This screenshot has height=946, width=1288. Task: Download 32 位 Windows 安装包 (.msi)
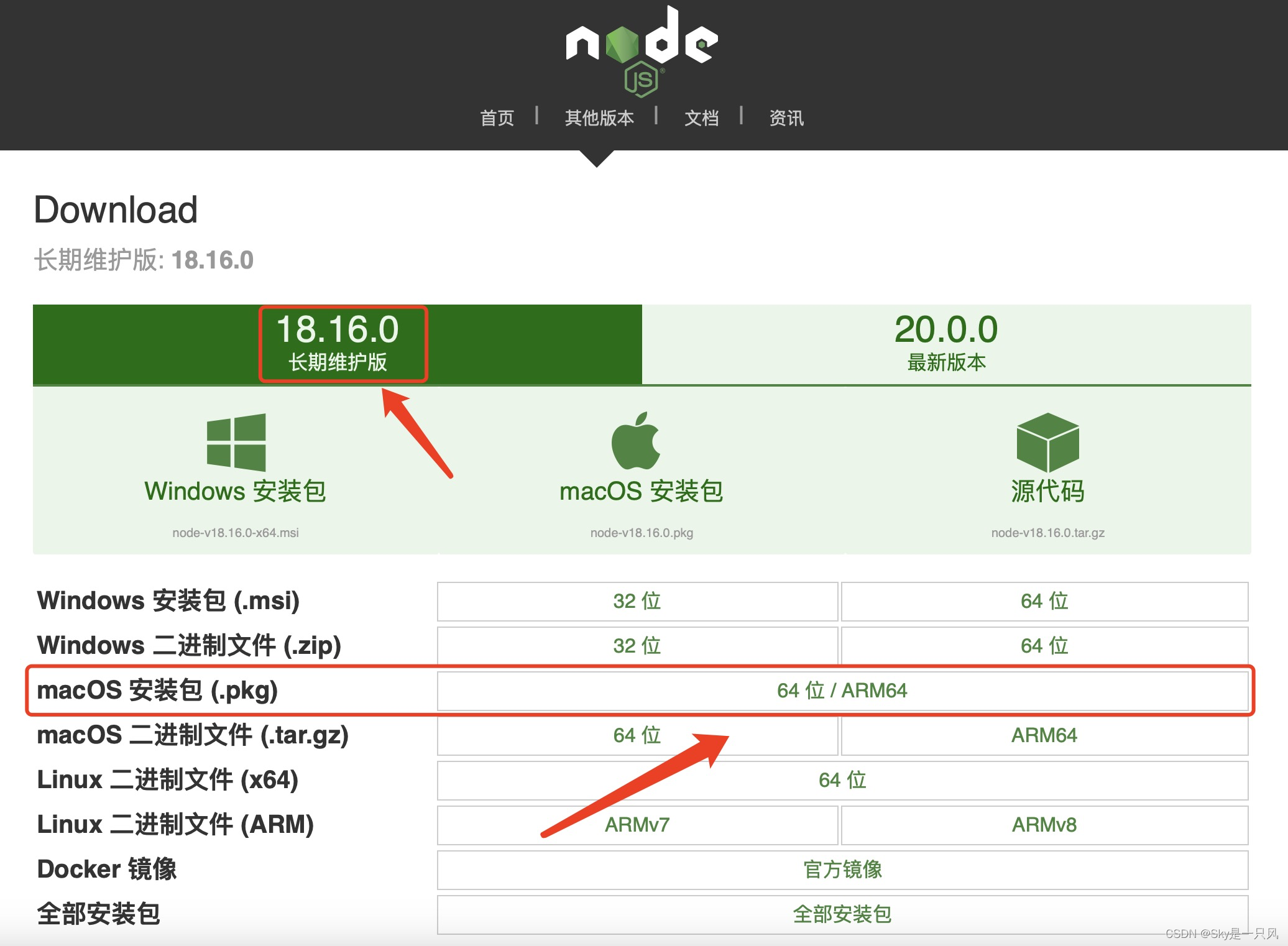point(637,601)
